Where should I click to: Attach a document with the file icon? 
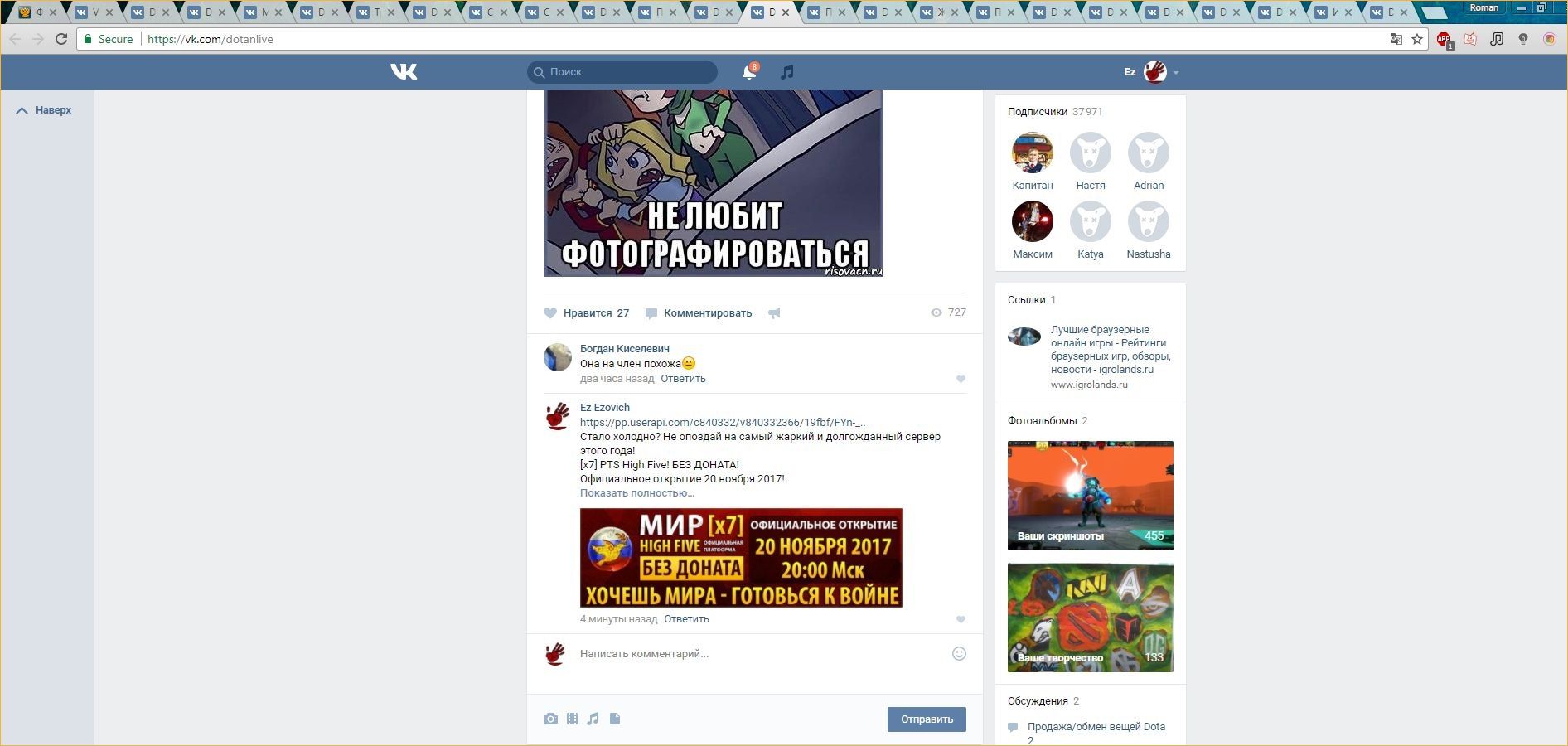pos(615,719)
